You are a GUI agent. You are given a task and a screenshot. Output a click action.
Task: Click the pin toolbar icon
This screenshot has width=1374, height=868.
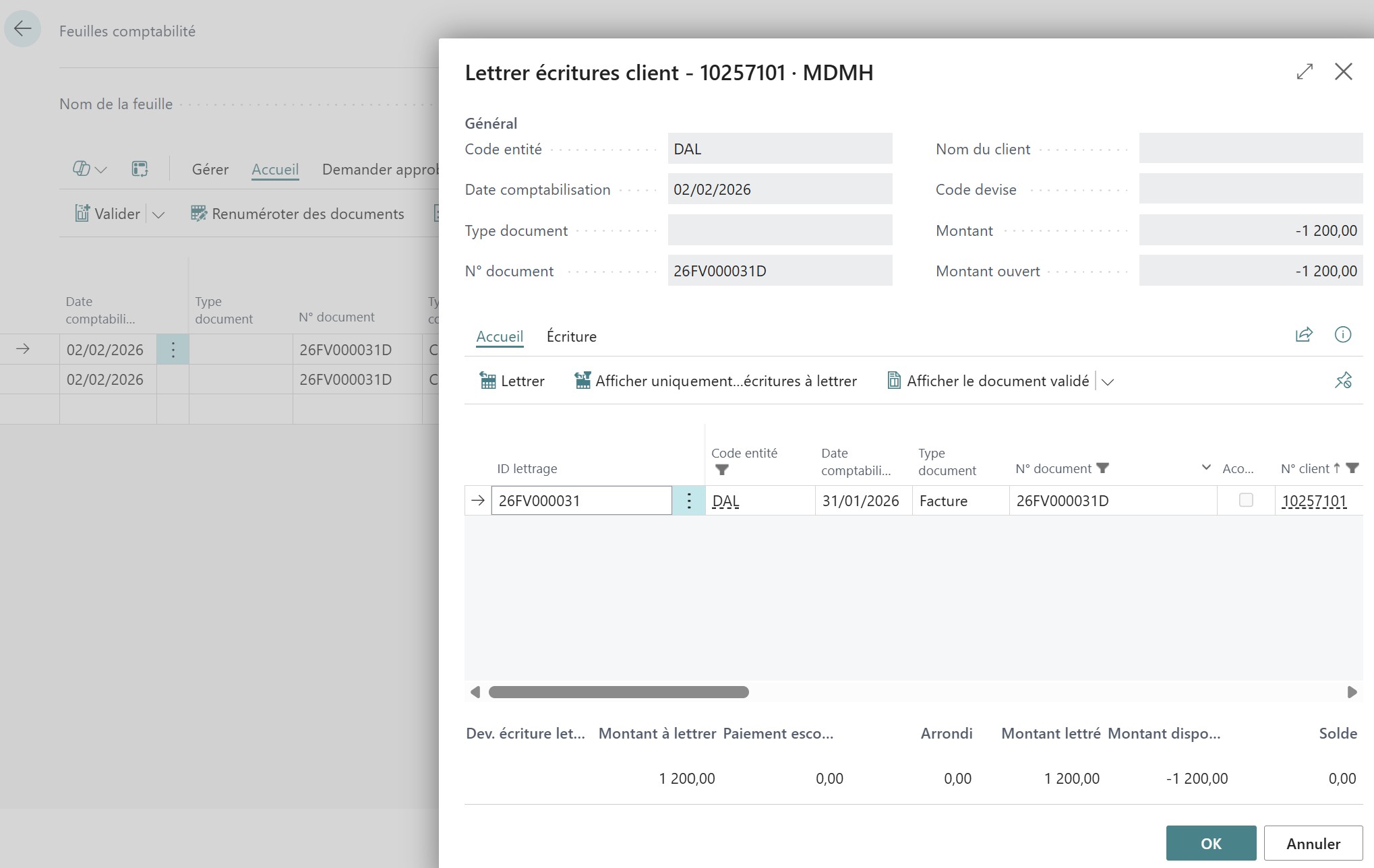1342,381
